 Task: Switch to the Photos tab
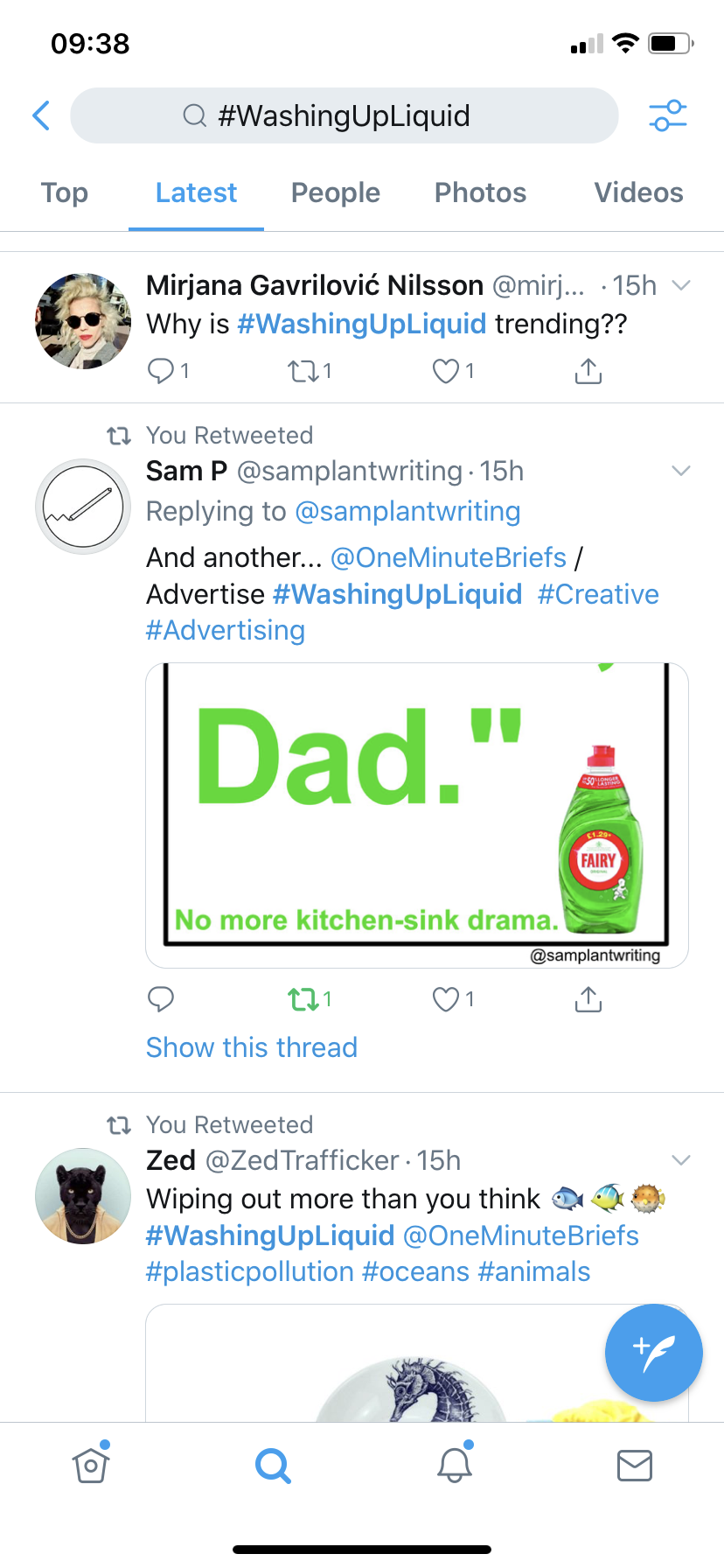480,193
